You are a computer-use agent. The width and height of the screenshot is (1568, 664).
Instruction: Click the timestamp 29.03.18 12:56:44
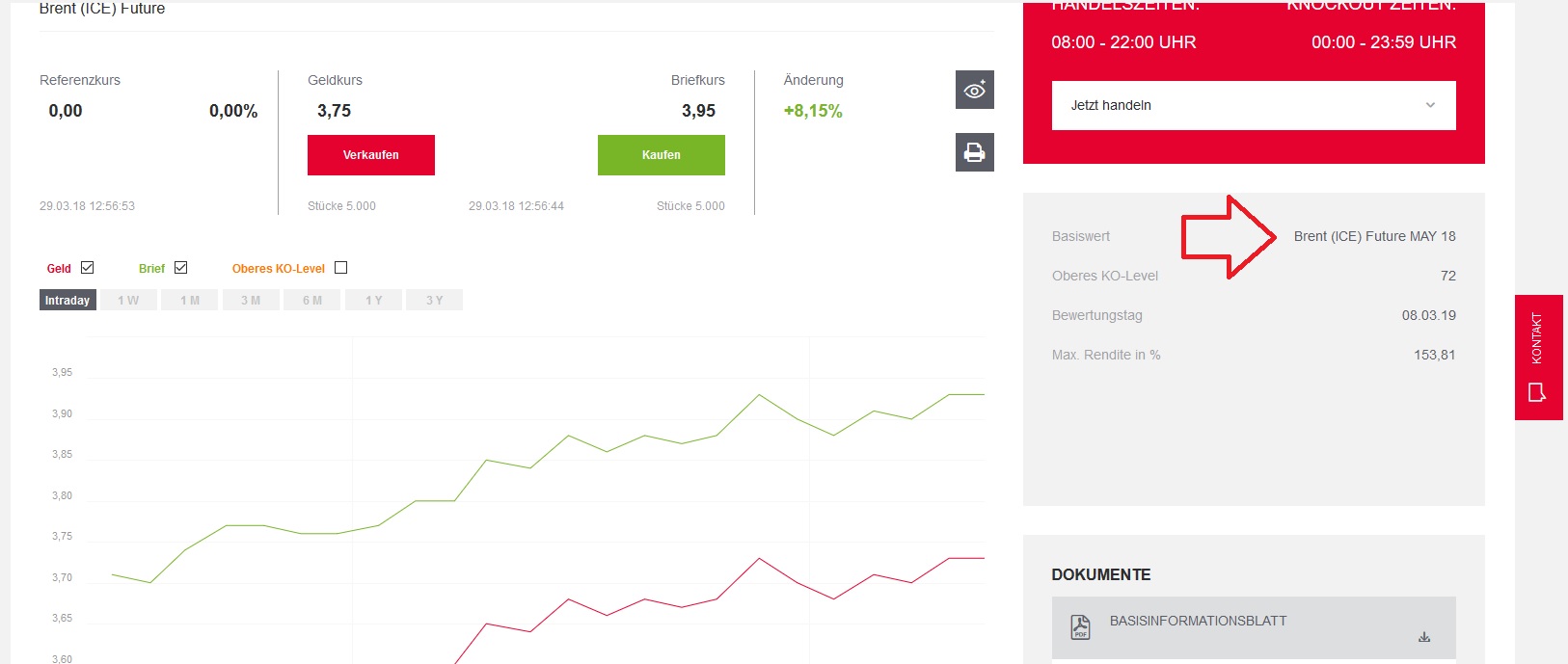(516, 206)
